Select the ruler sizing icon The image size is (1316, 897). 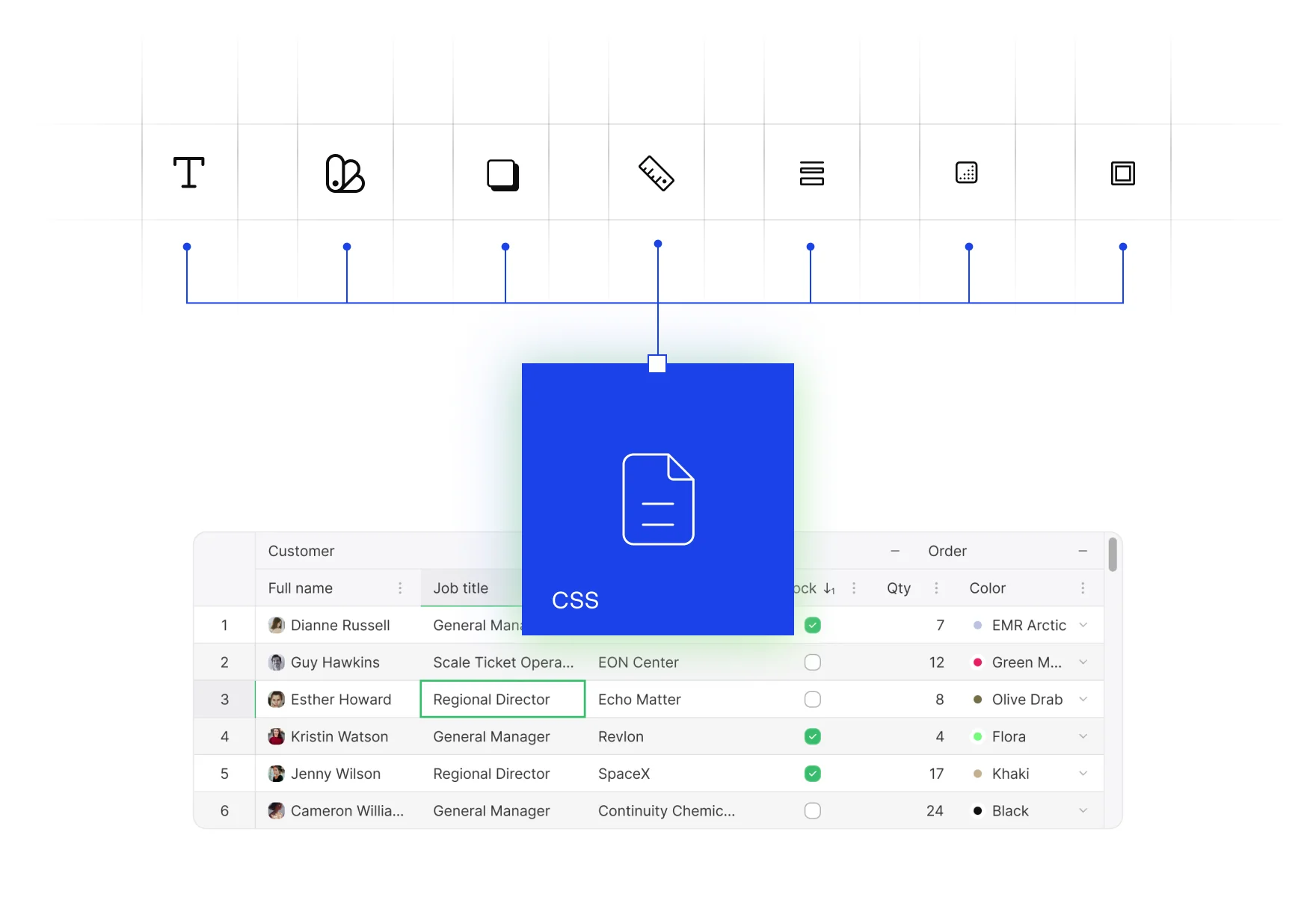(x=657, y=173)
